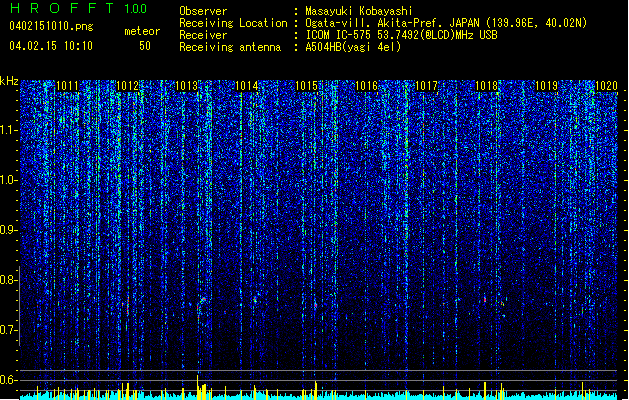Click the meteor label

(x=142, y=31)
